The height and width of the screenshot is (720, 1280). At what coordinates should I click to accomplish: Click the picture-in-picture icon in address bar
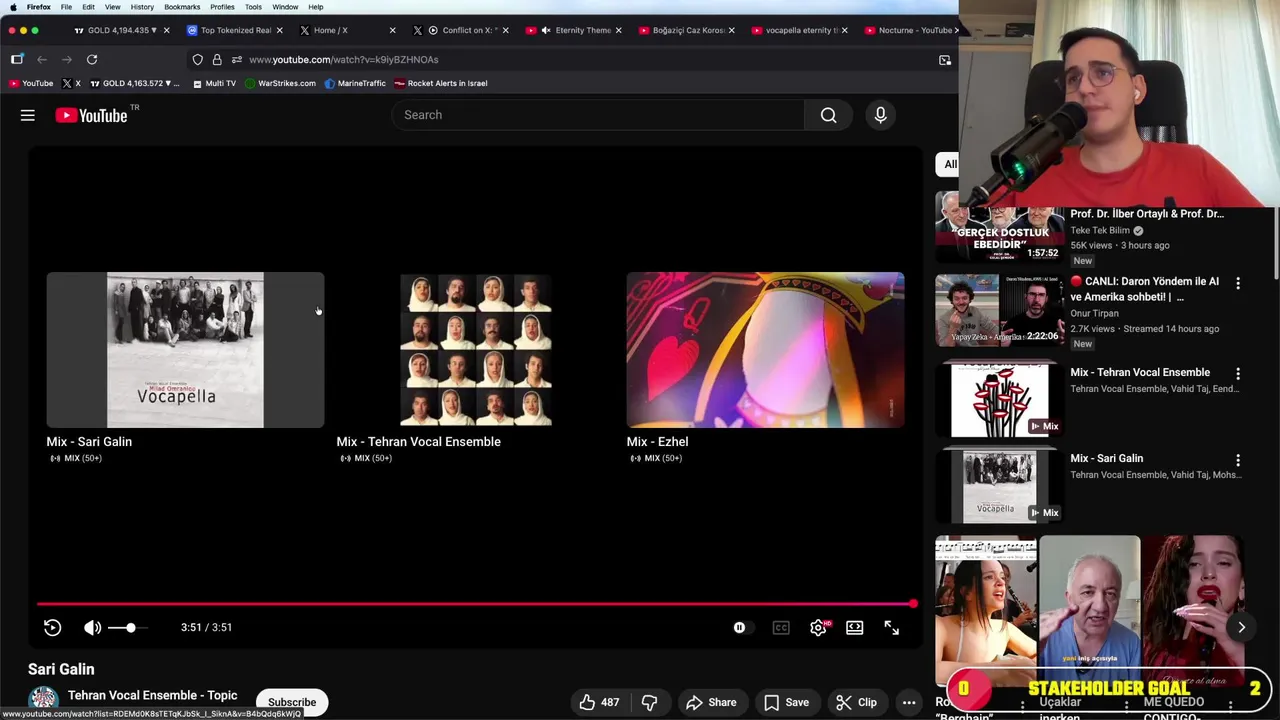945,60
